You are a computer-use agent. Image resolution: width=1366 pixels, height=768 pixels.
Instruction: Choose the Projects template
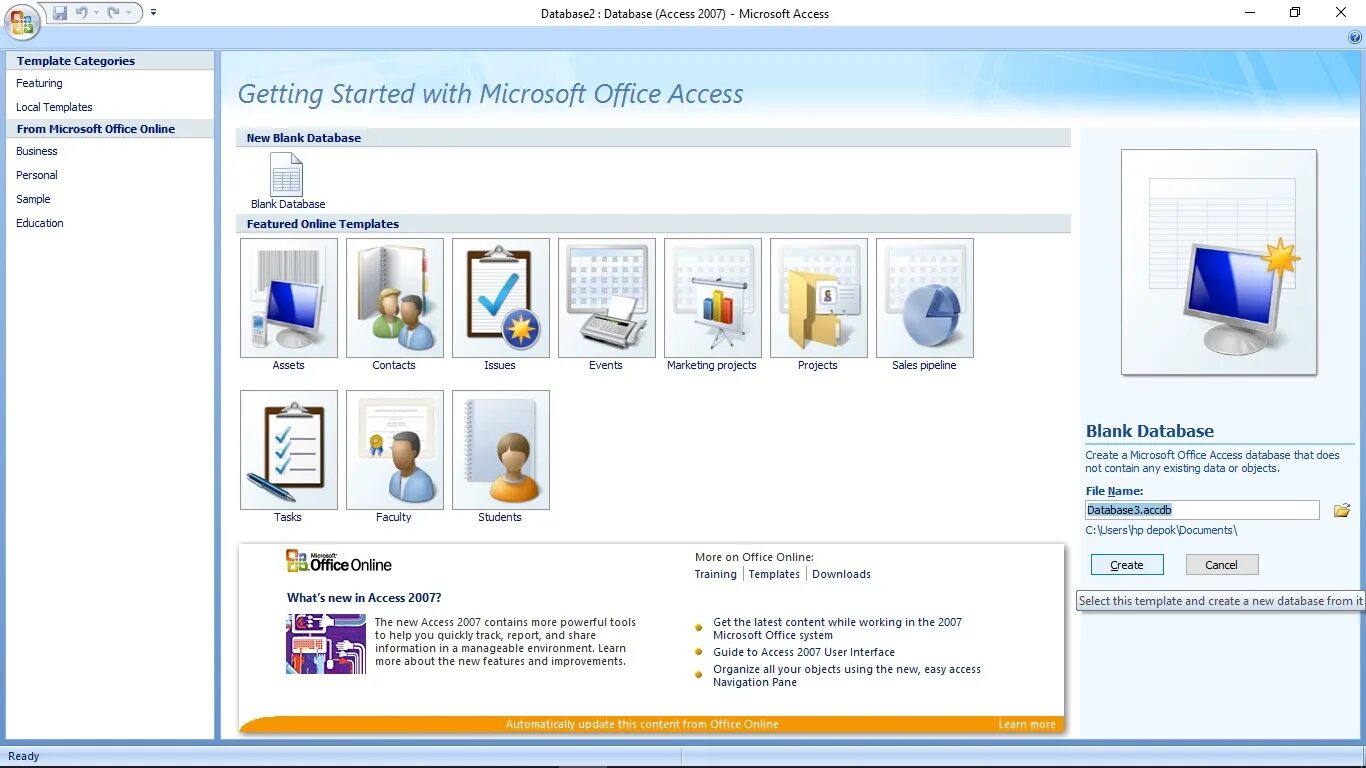[x=819, y=304]
